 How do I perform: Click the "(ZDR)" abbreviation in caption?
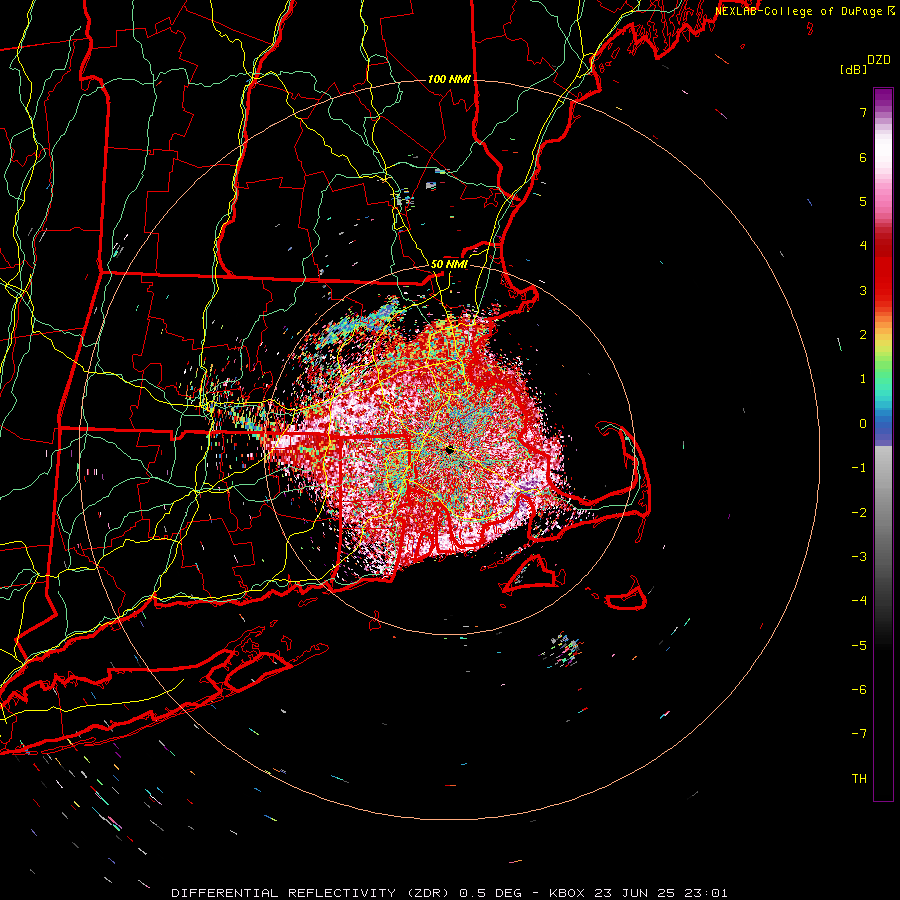tap(427, 893)
